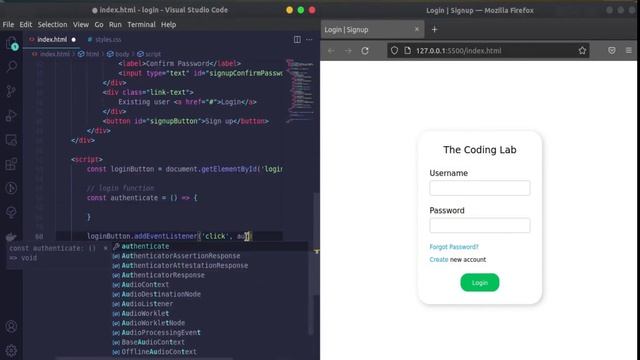The height and width of the screenshot is (360, 640).
Task: Select BaseAudioContext suggestion
Action: (210, 342)
